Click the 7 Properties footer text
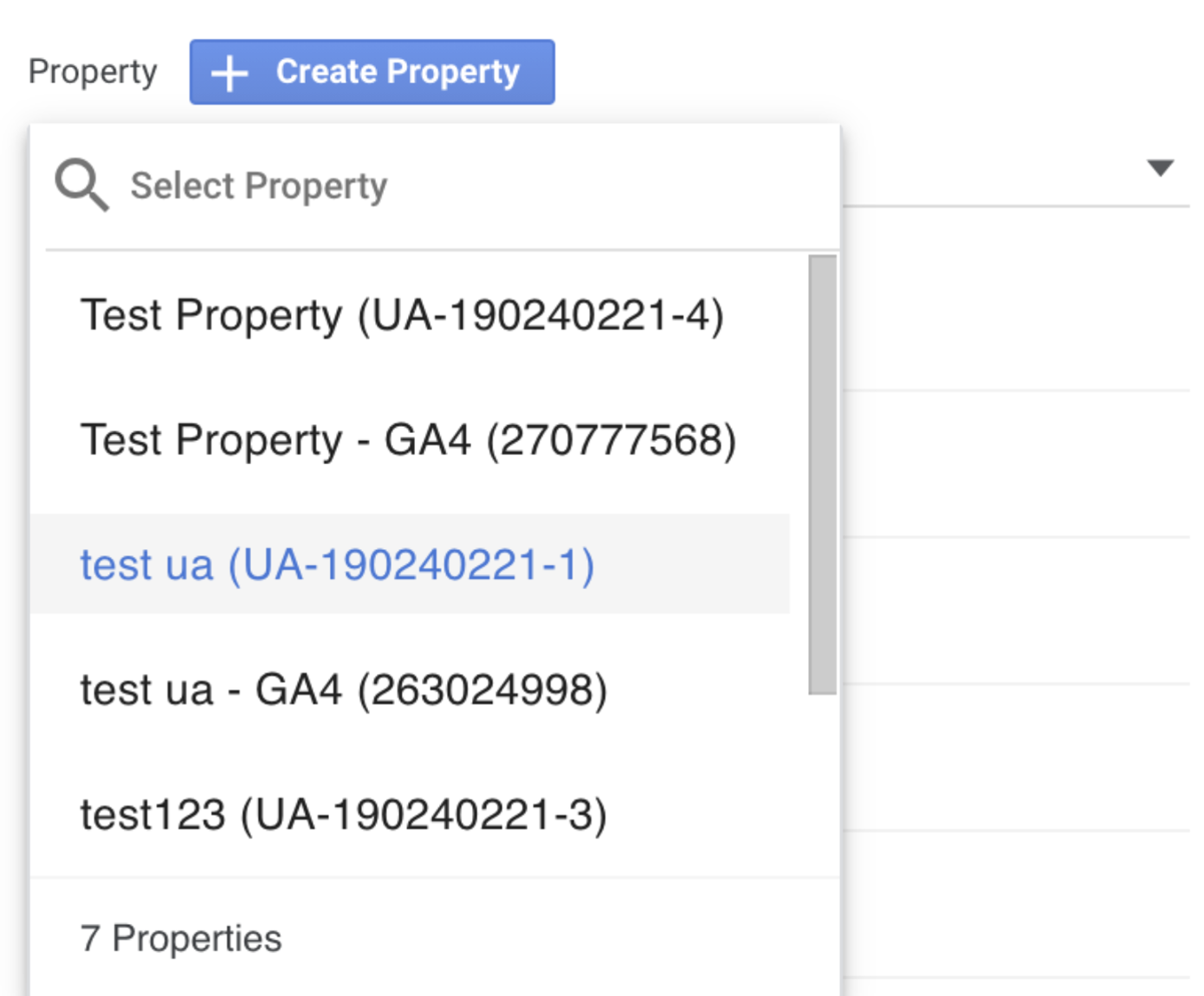This screenshot has width=1204, height=996. (x=181, y=939)
